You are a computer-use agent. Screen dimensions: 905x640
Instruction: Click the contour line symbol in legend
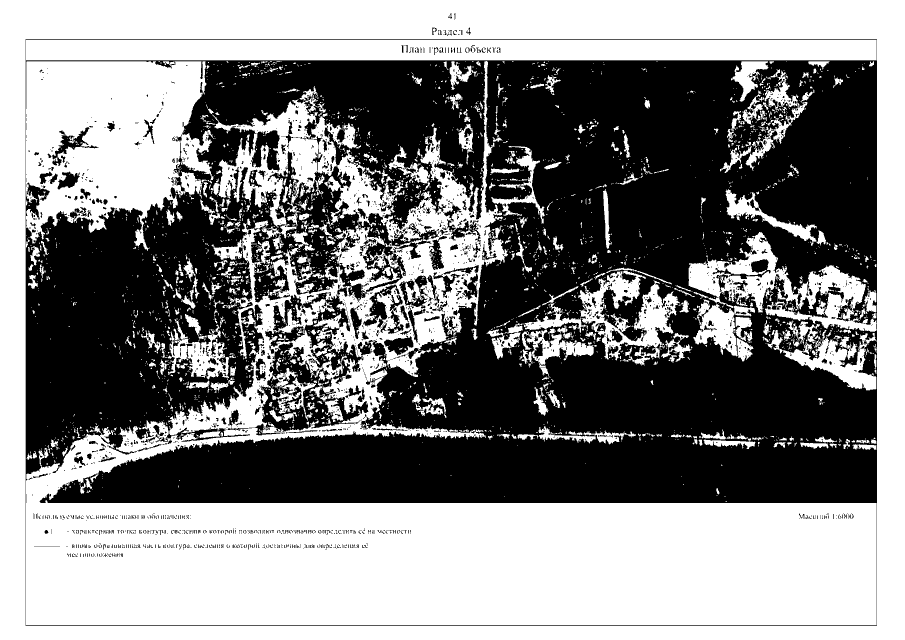(46, 548)
